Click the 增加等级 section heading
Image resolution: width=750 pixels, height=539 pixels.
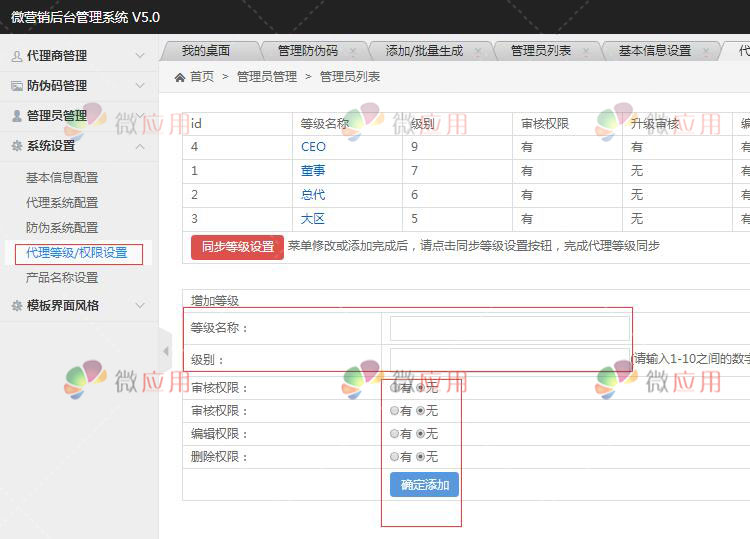(x=215, y=301)
